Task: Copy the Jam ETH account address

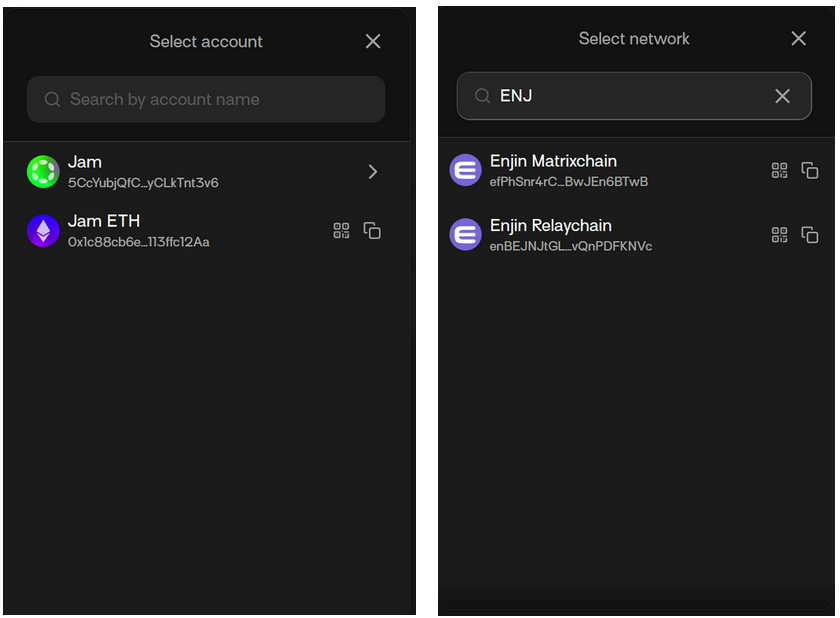Action: (x=372, y=231)
